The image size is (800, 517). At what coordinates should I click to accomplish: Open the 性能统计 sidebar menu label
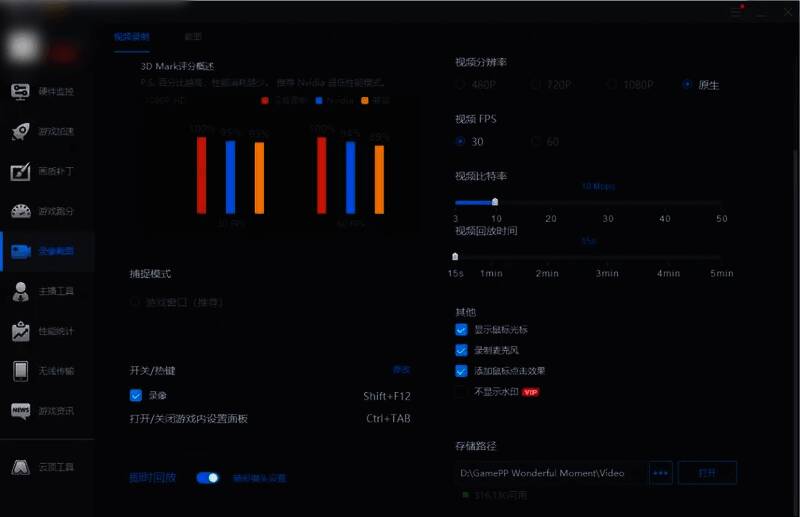coord(56,331)
